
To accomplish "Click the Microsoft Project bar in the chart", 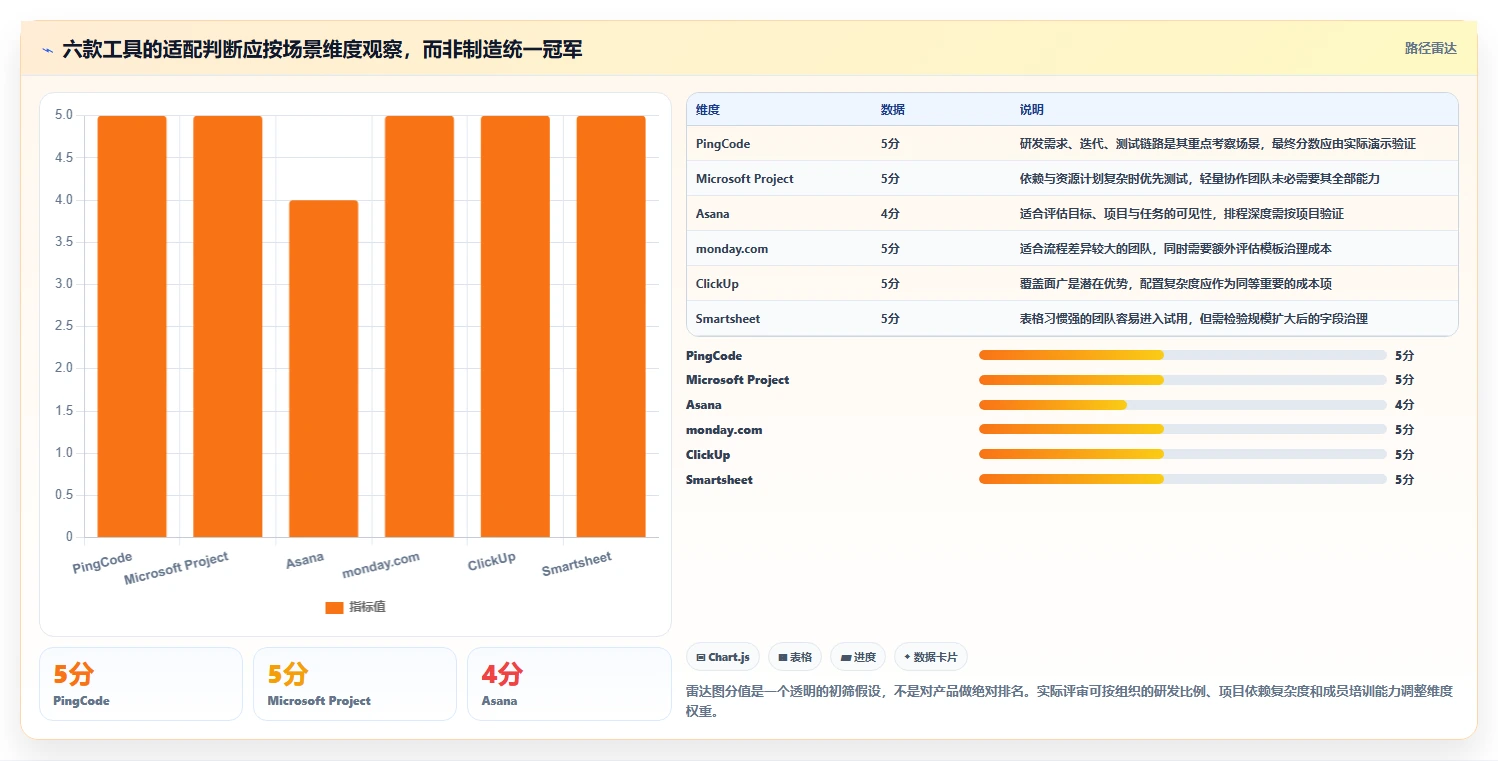I will pyautogui.click(x=228, y=327).
